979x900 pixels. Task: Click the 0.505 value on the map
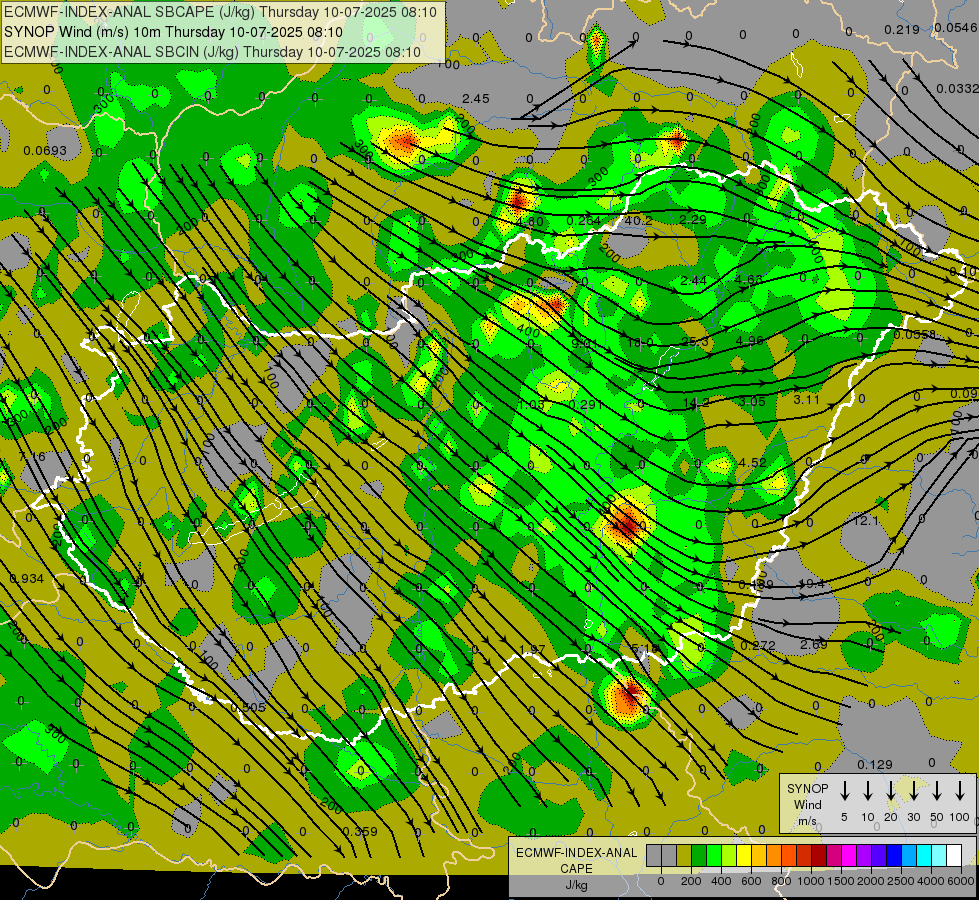(248, 708)
